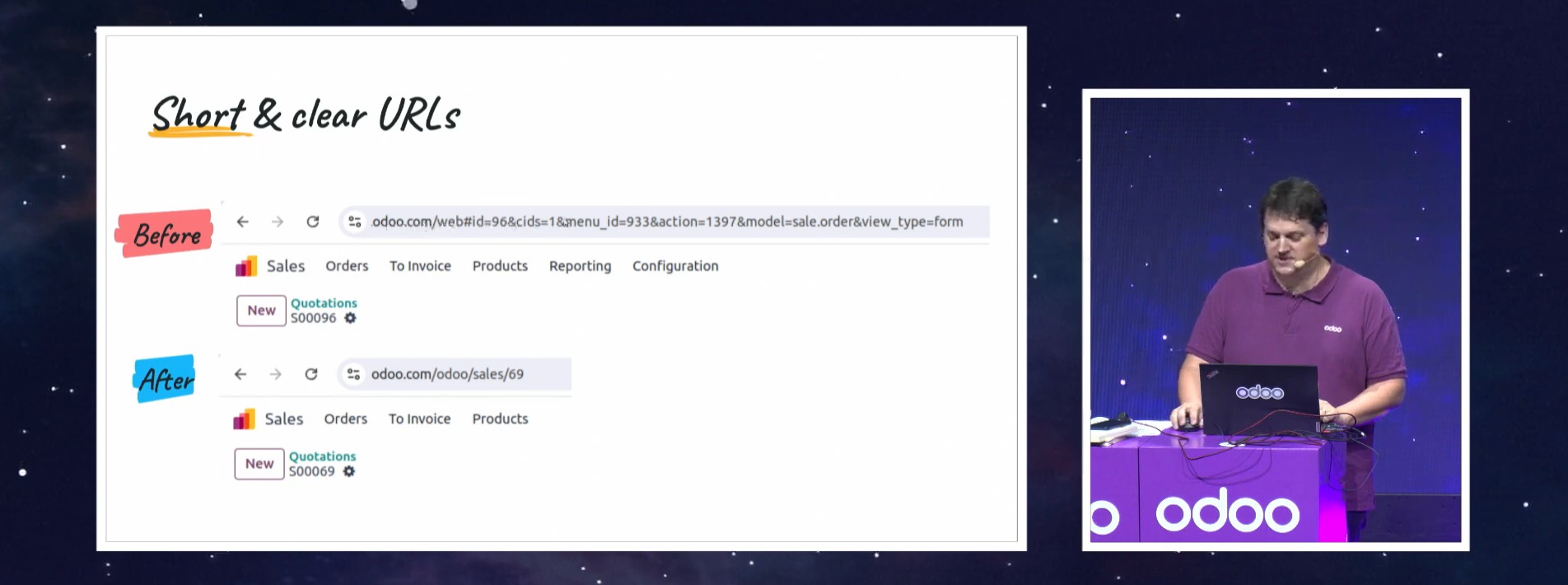Click the red Before label
The image size is (1568, 585).
166,234
